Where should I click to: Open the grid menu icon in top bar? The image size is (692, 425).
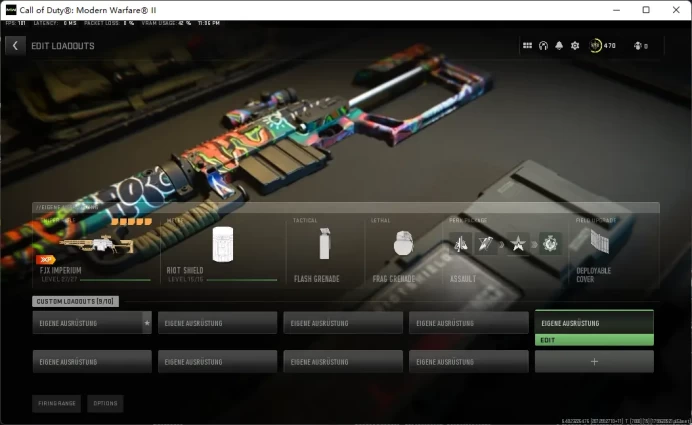[x=527, y=45]
